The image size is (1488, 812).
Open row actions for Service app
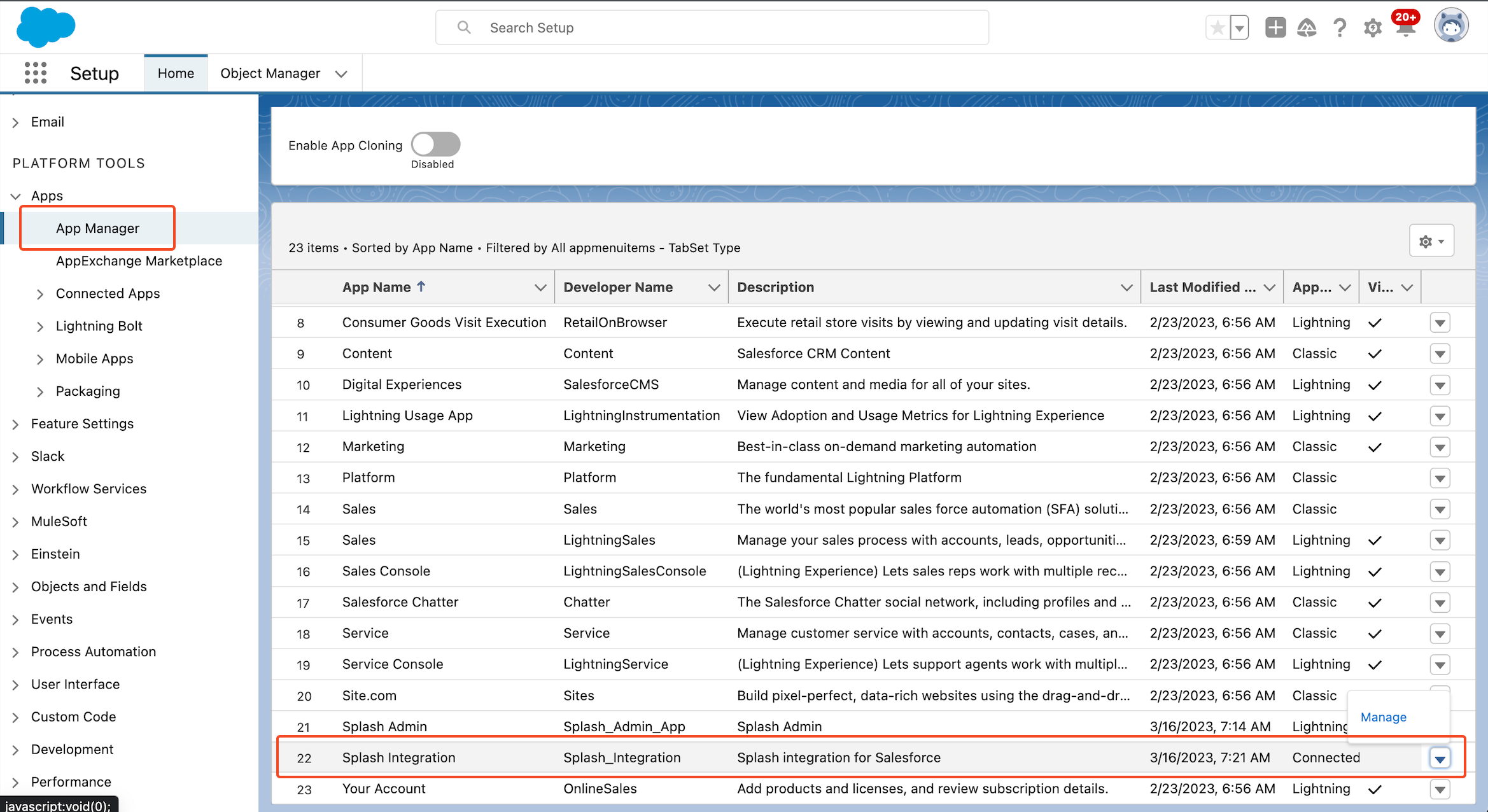pyautogui.click(x=1440, y=634)
